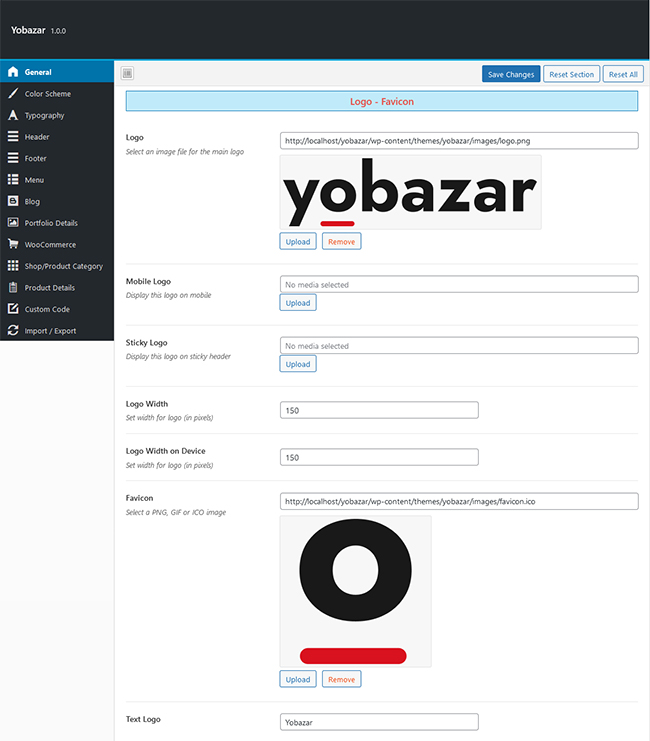Click the Footer lines icon
Viewport: 650px width, 741px height.
13,158
